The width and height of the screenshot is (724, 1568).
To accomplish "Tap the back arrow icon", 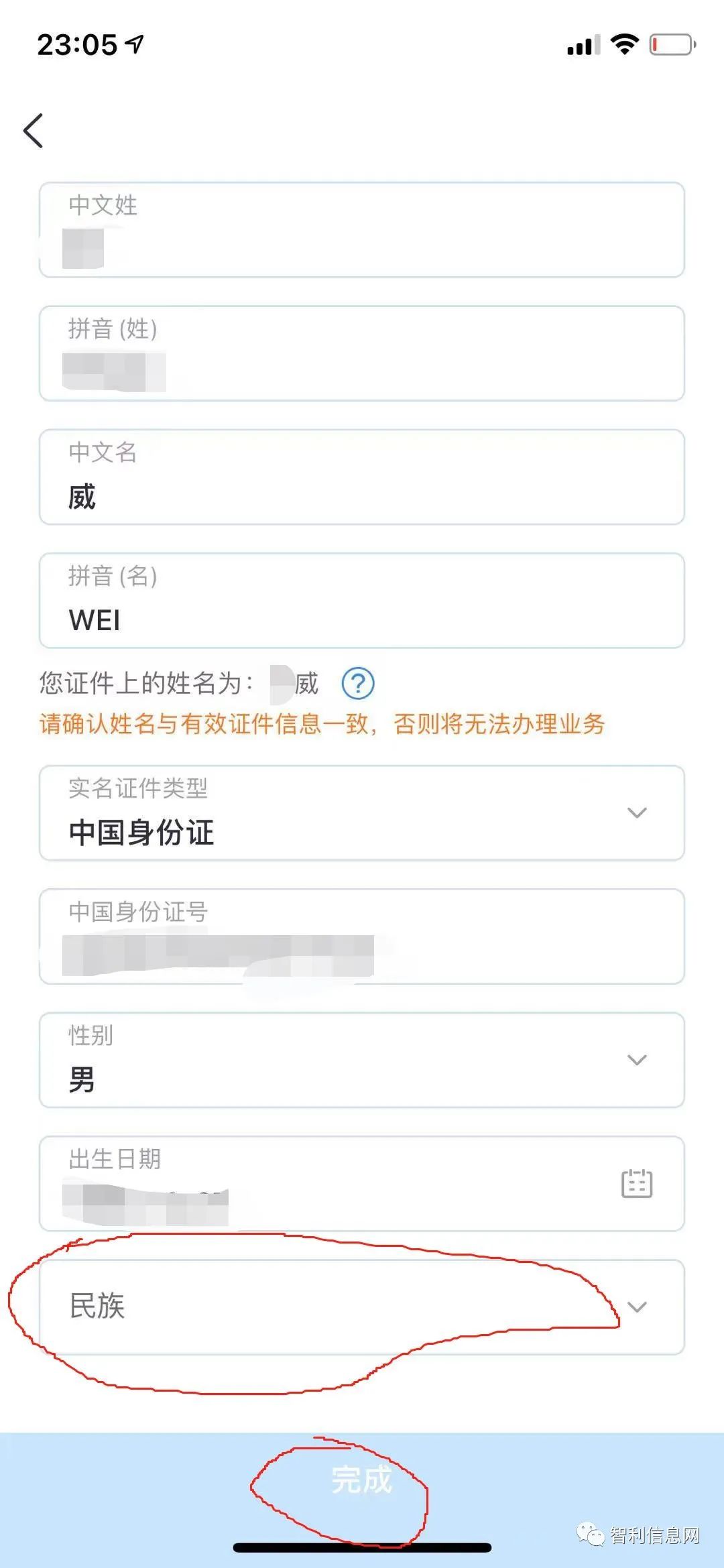I will [x=34, y=130].
